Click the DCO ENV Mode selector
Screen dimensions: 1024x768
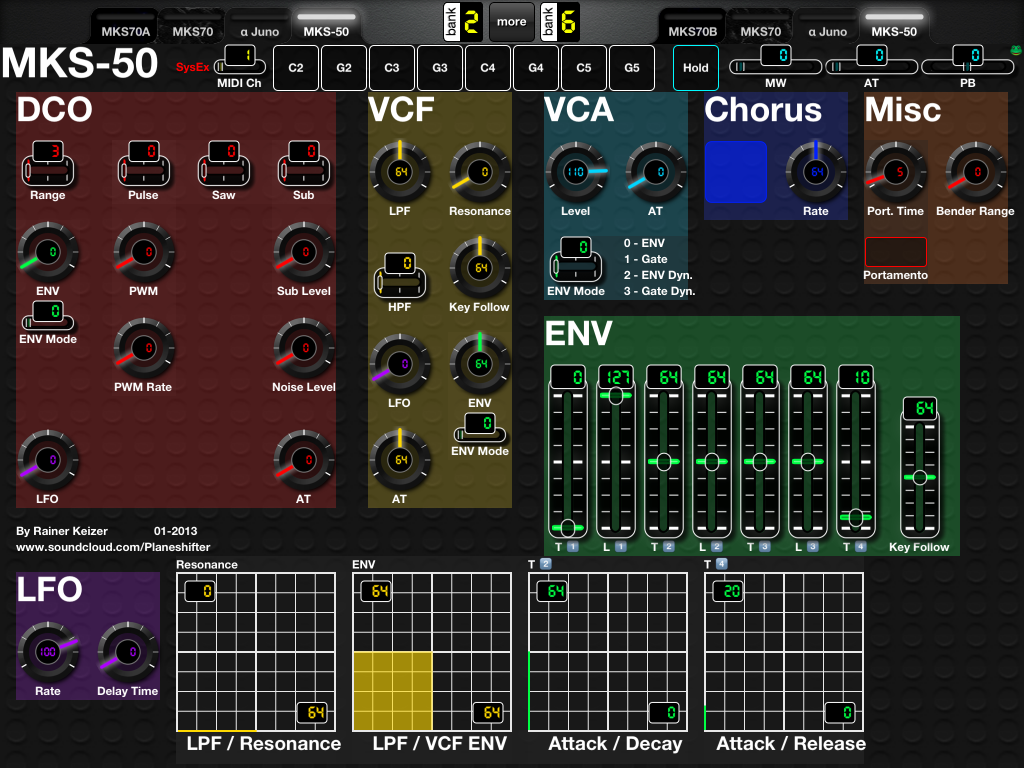point(48,315)
